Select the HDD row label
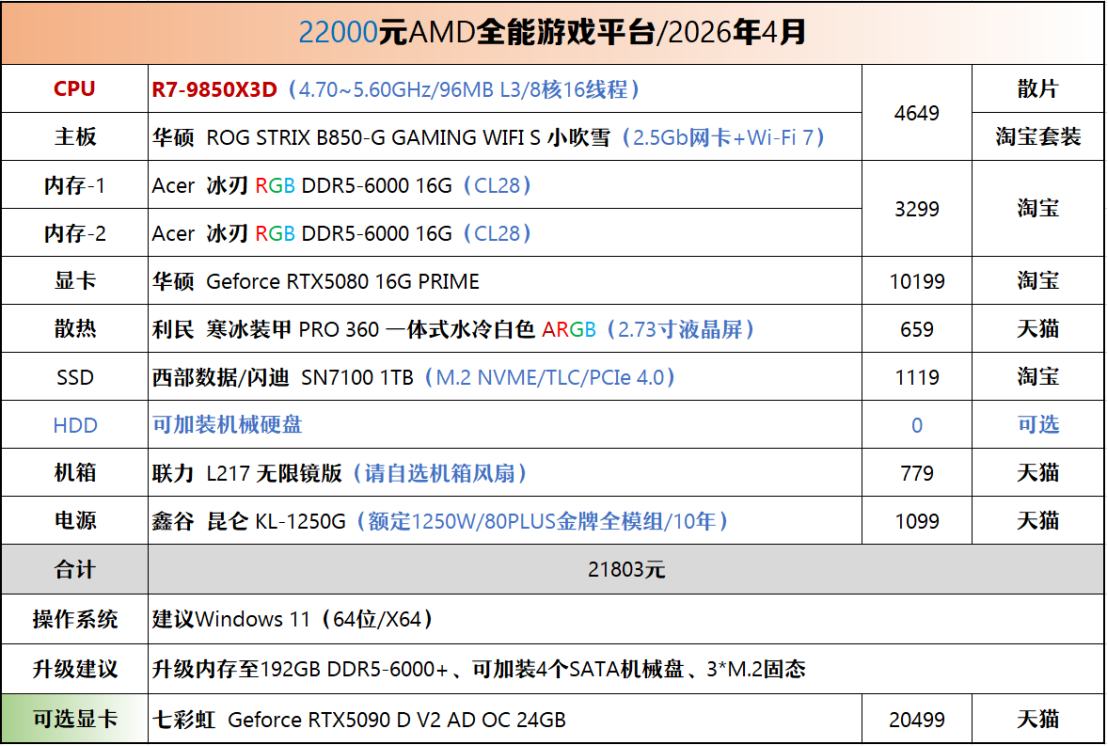 coord(74,425)
